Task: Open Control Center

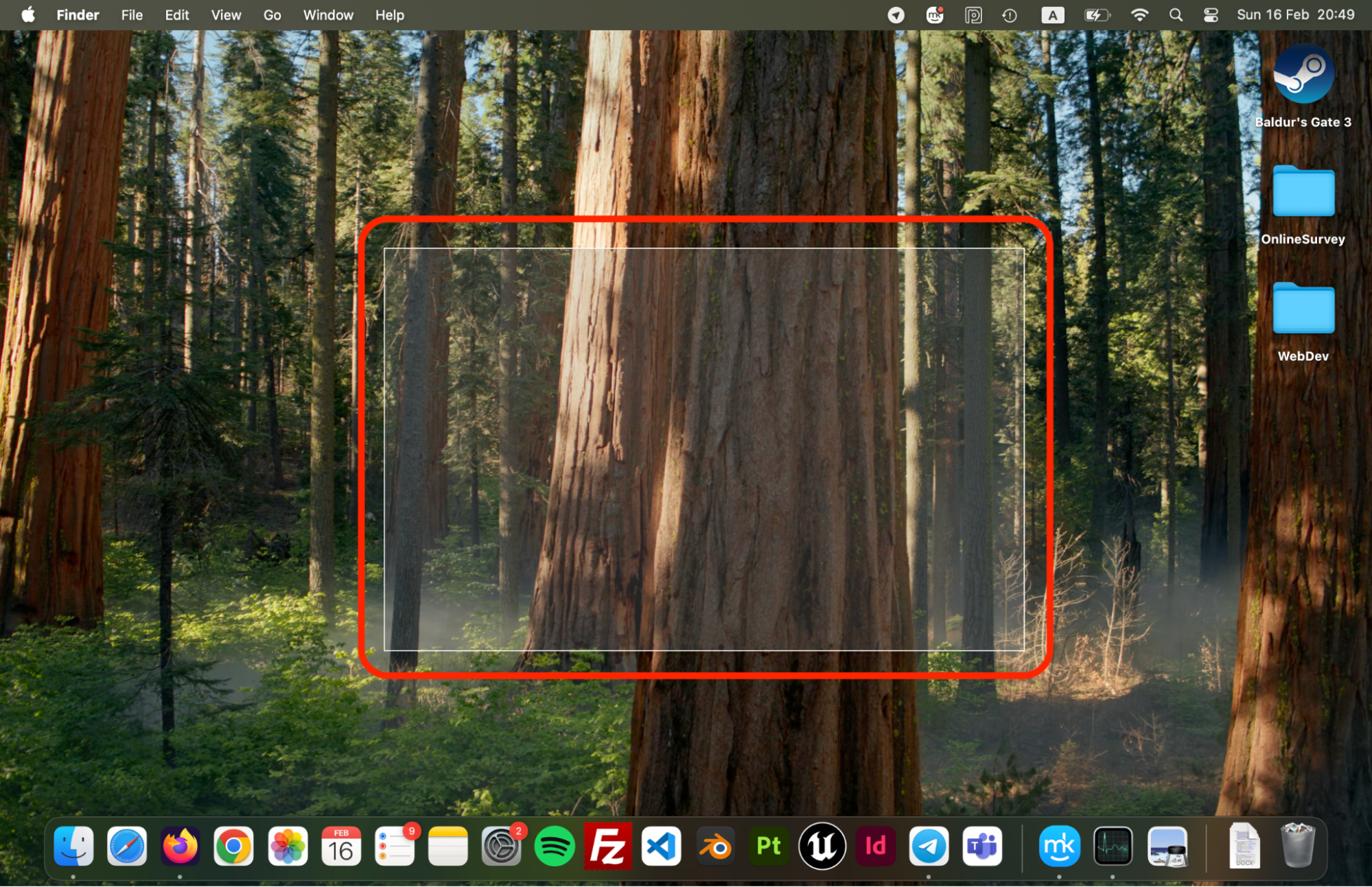Action: 1210,14
